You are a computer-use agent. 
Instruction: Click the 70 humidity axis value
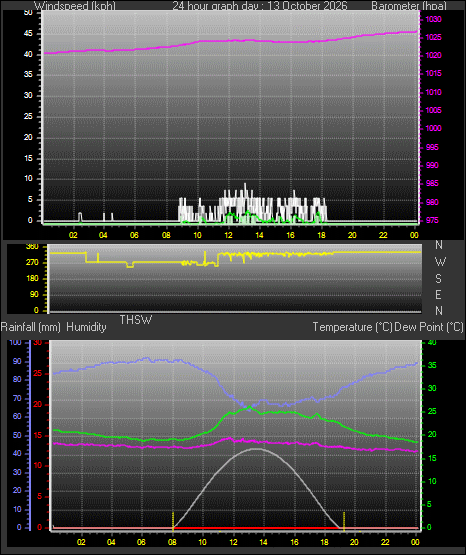point(17,399)
